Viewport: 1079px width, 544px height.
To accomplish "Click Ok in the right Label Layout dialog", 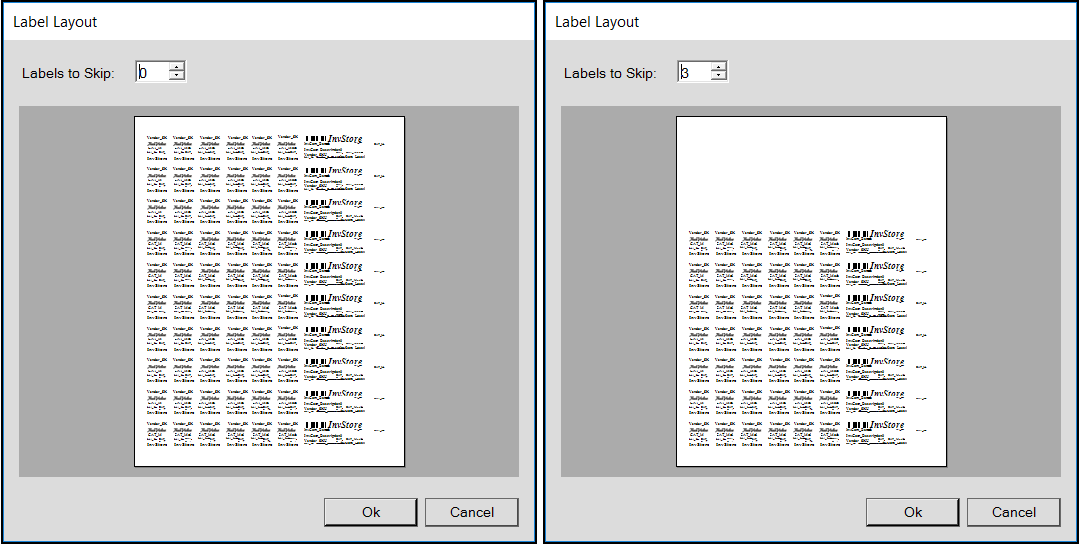I will [x=912, y=512].
